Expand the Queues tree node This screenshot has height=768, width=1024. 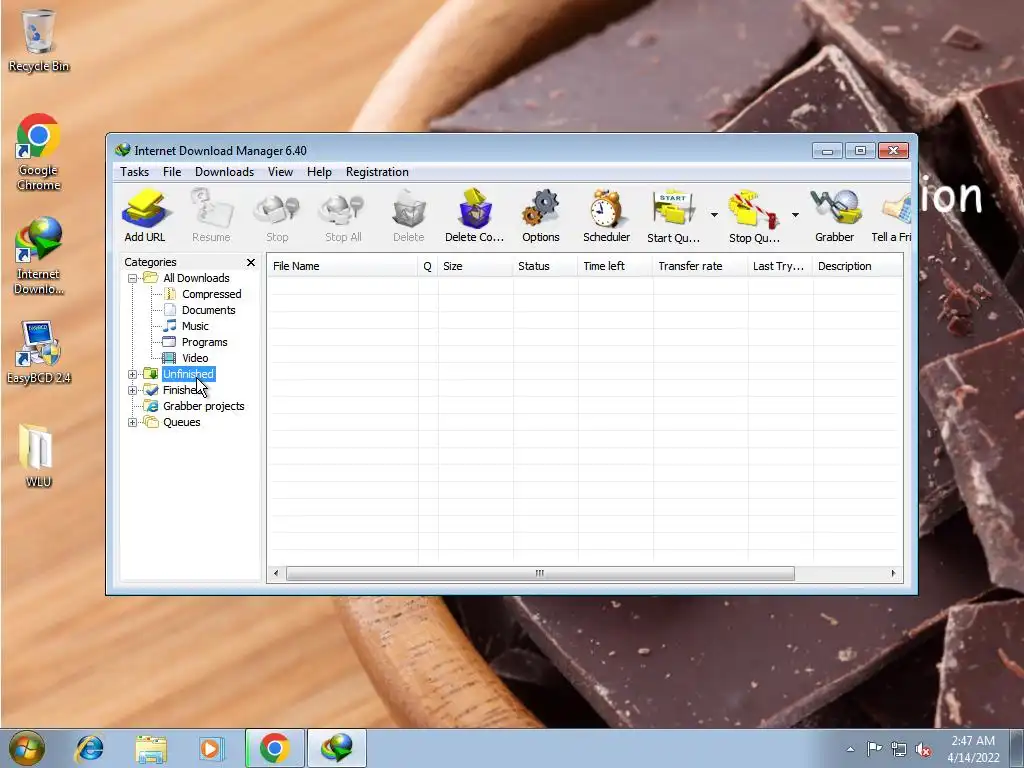133,423
